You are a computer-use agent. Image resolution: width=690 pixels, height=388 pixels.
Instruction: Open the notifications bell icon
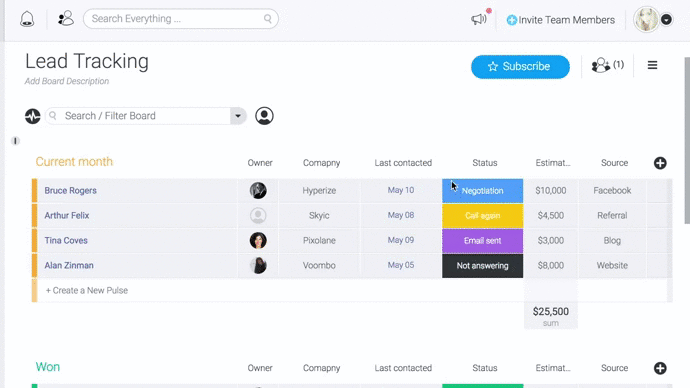tap(27, 19)
